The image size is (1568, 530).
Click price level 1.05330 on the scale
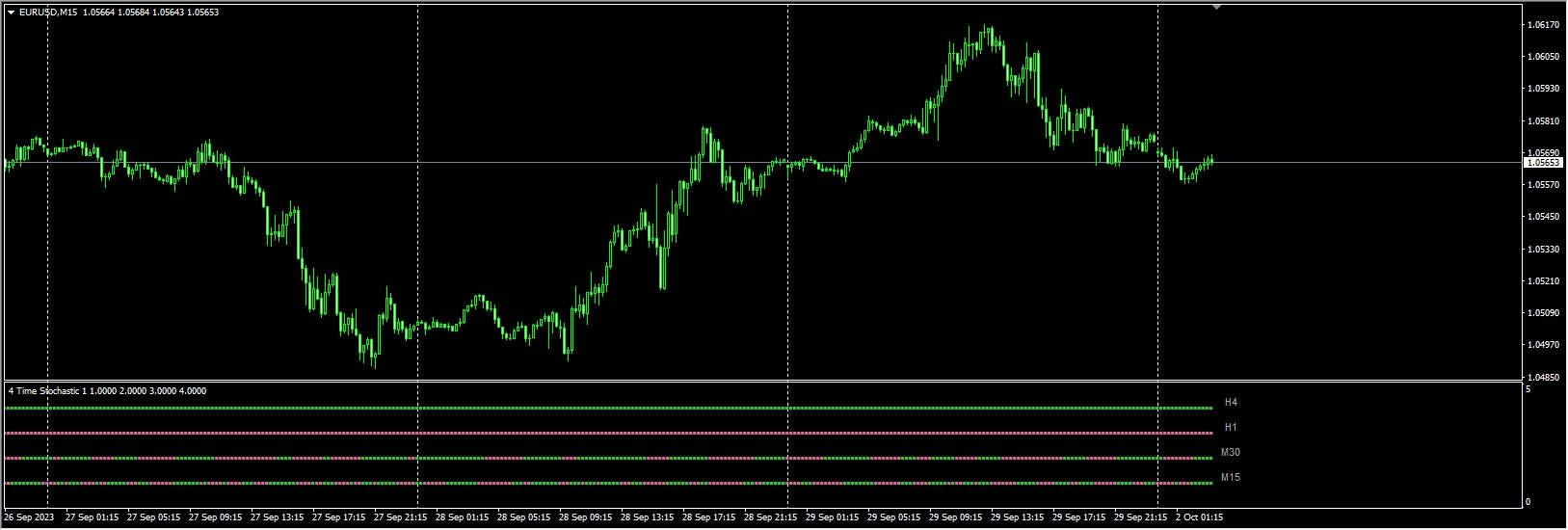(x=1544, y=250)
